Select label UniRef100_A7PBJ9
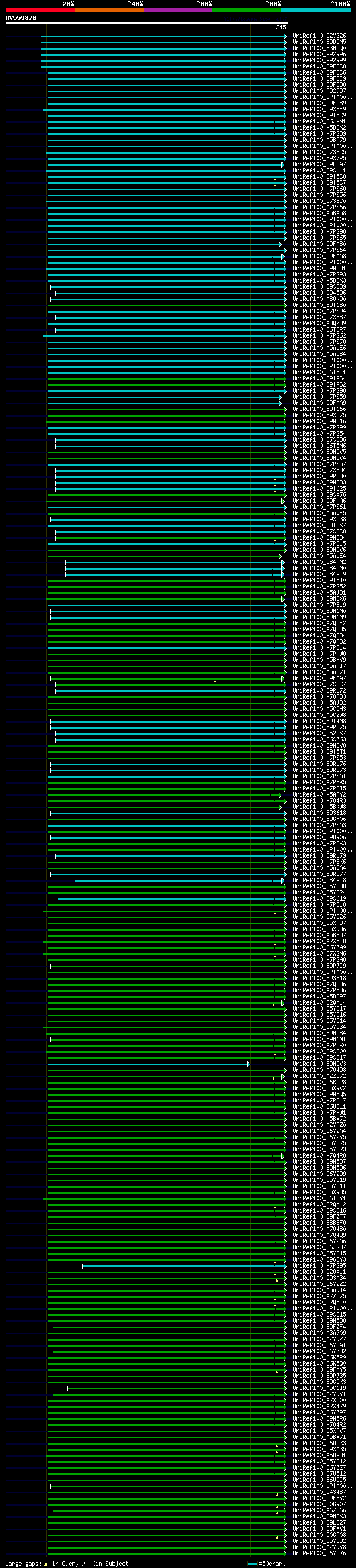Viewport: 356px width, 1568px height. tap(319, 605)
